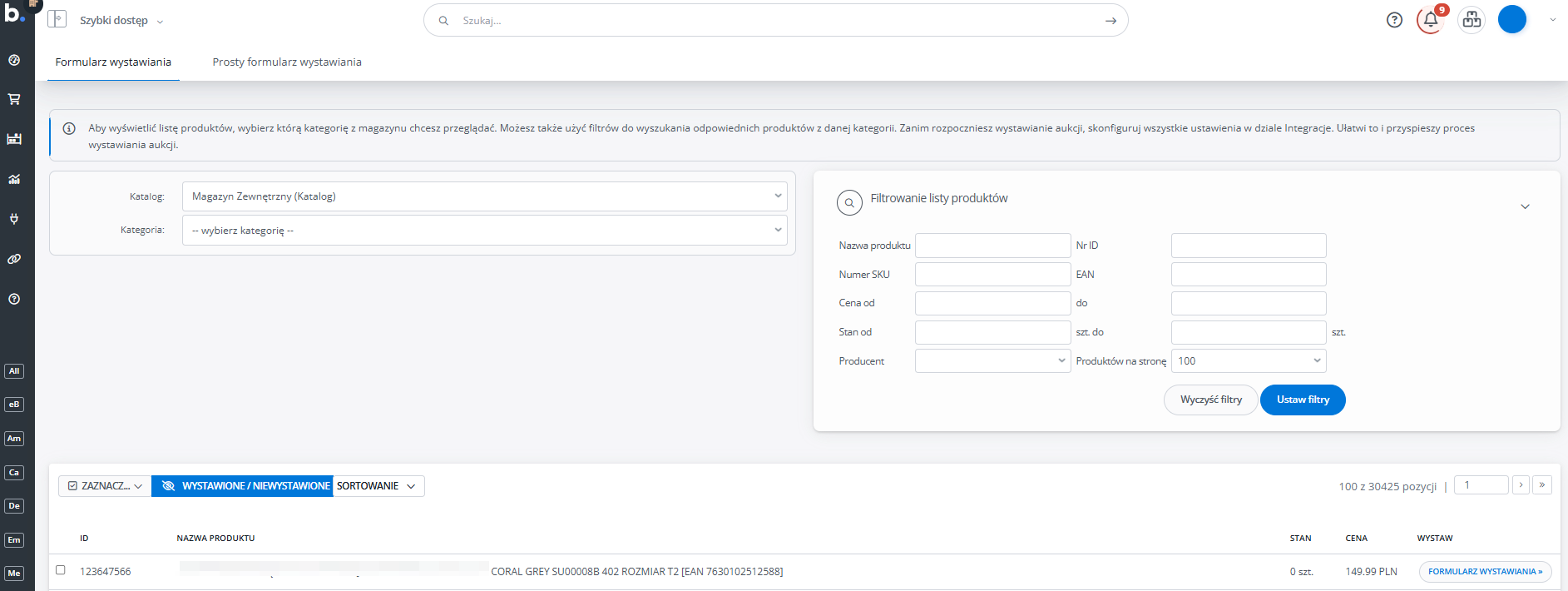Open the notifications bell icon
Image resolution: width=1568 pixels, height=591 pixels.
[1430, 20]
